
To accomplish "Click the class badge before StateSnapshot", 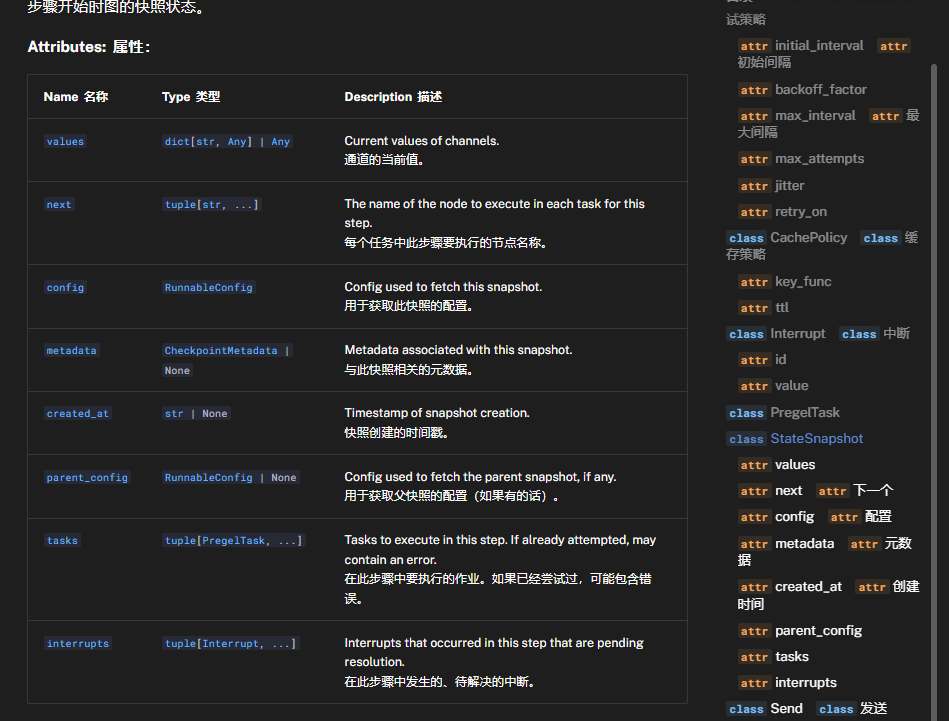I will point(746,439).
